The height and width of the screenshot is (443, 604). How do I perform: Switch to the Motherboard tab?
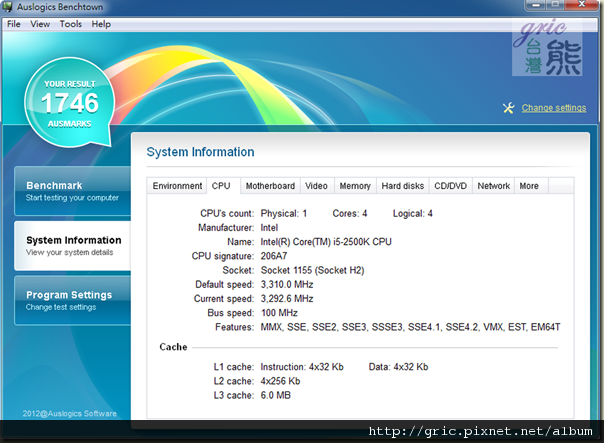coord(270,186)
